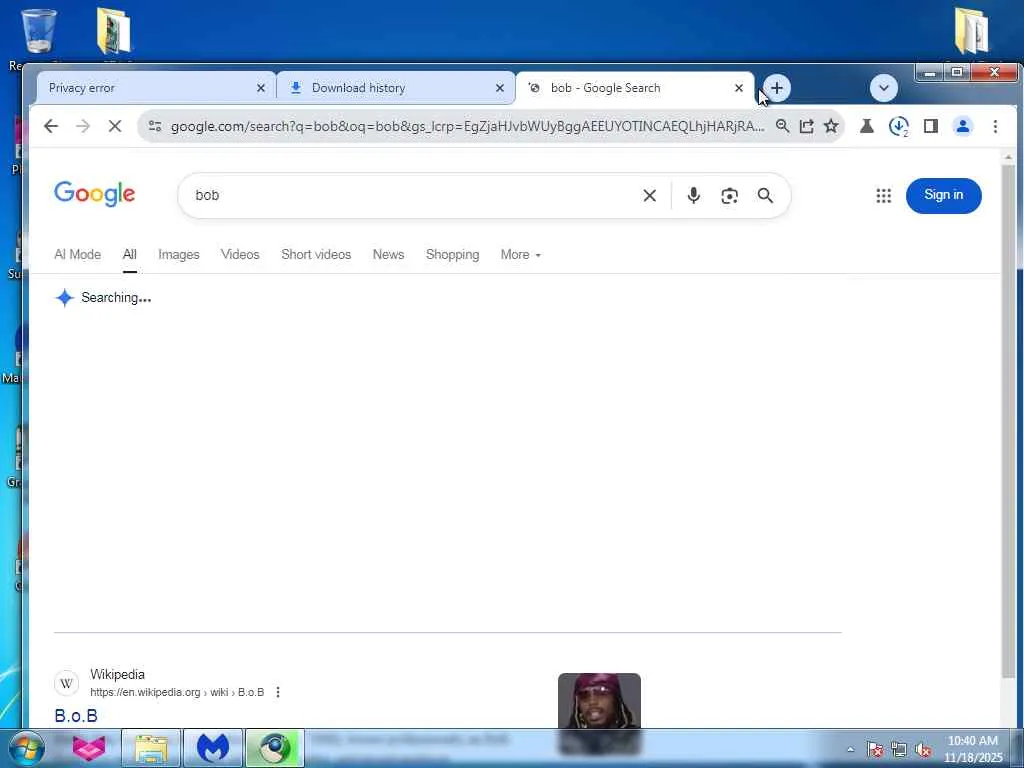The image size is (1024, 768).
Task: Open three-dot options for Wikipedia result
Action: (278, 692)
